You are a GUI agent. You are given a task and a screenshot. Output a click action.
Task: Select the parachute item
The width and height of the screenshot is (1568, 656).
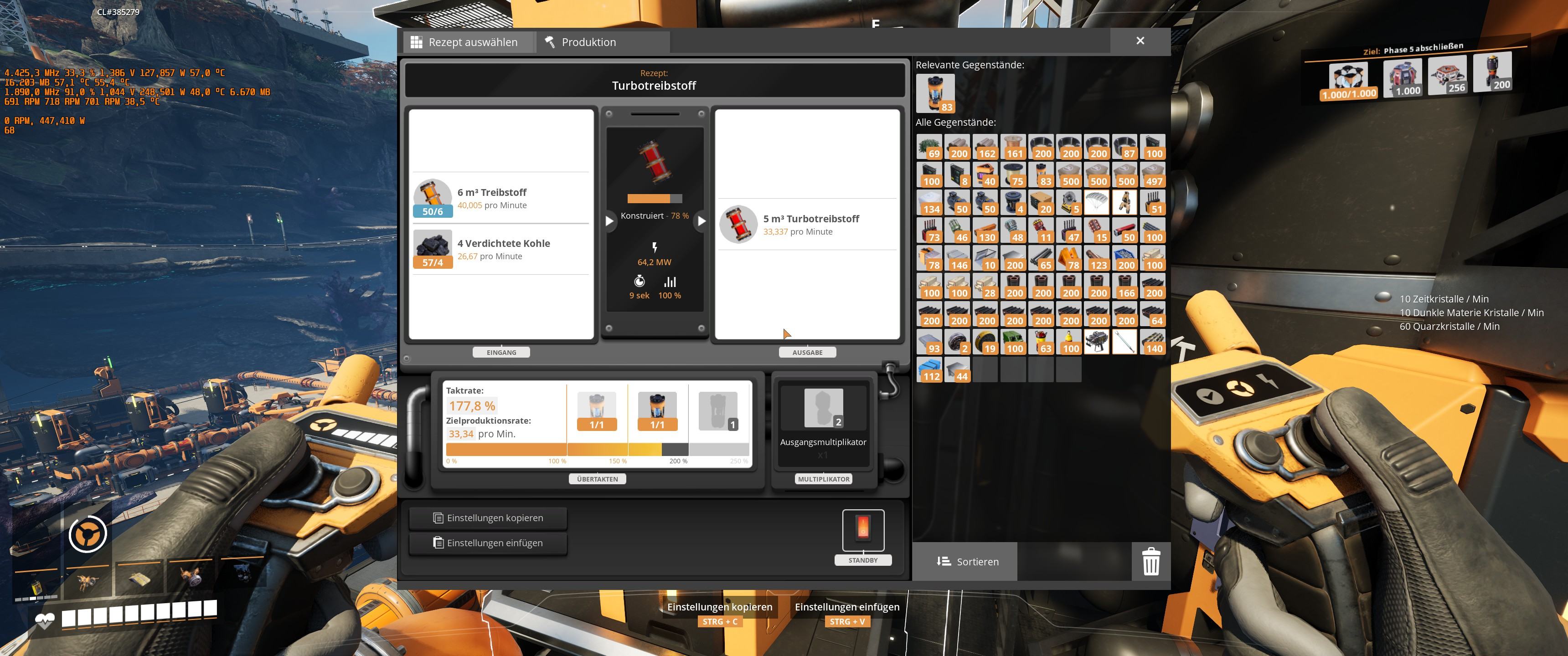[1097, 203]
